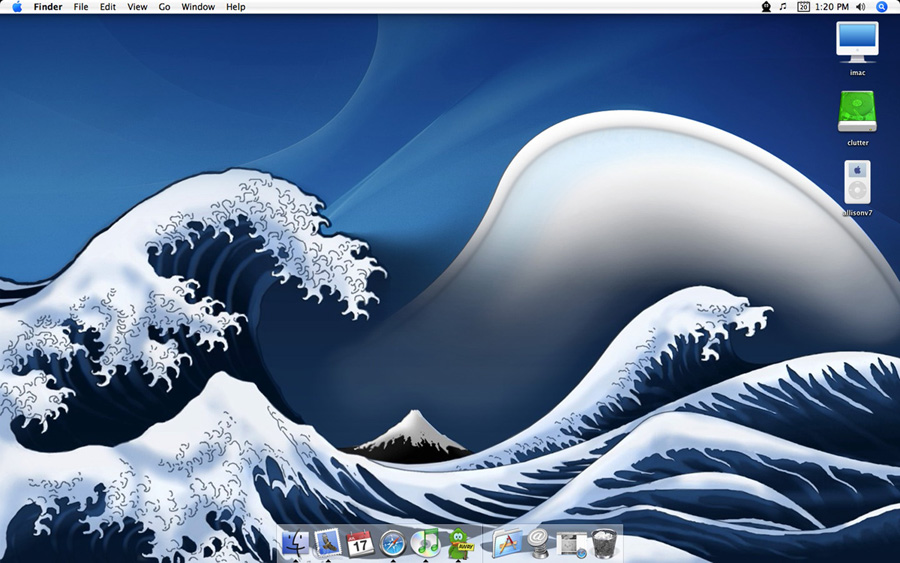Click the clutter drive label text
This screenshot has height=563, width=900.
(858, 143)
